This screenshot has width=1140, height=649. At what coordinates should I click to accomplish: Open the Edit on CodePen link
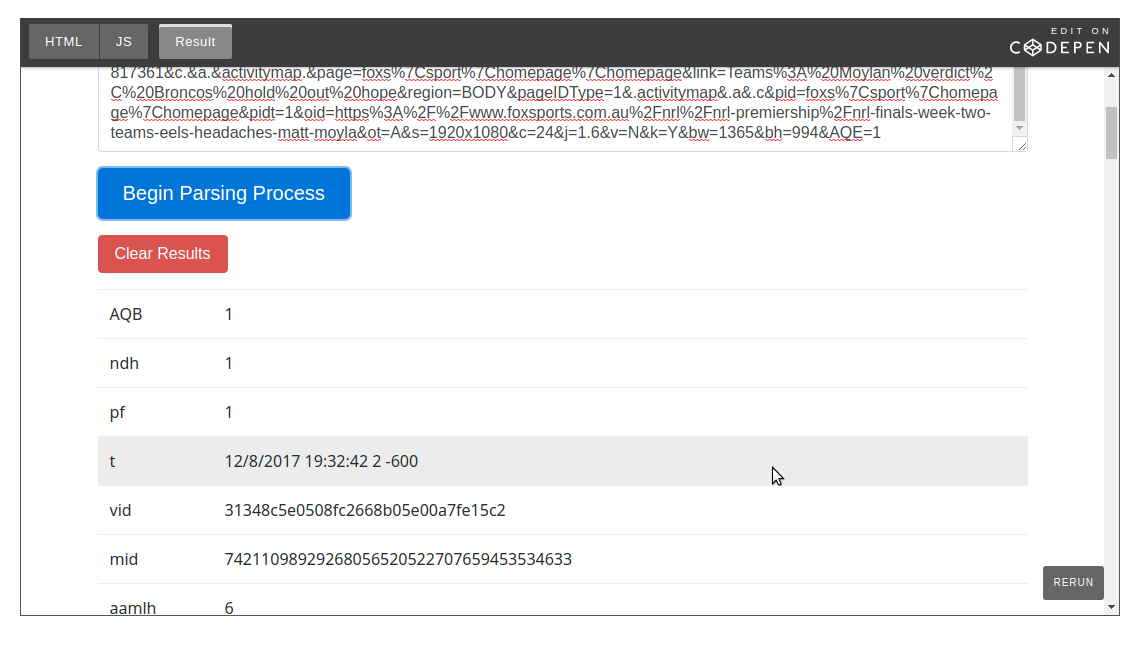tap(1060, 41)
